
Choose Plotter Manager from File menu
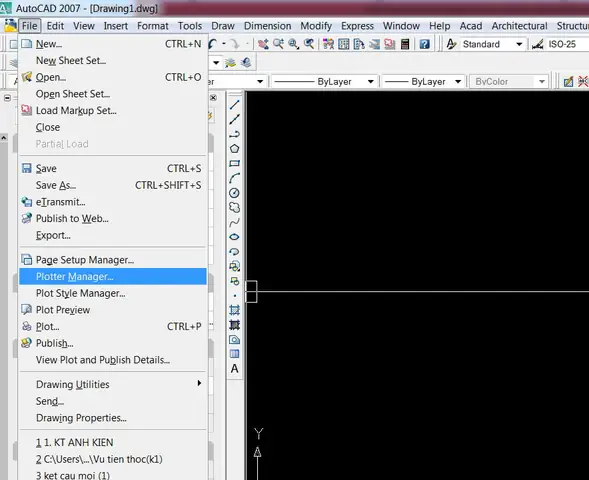tap(113, 276)
